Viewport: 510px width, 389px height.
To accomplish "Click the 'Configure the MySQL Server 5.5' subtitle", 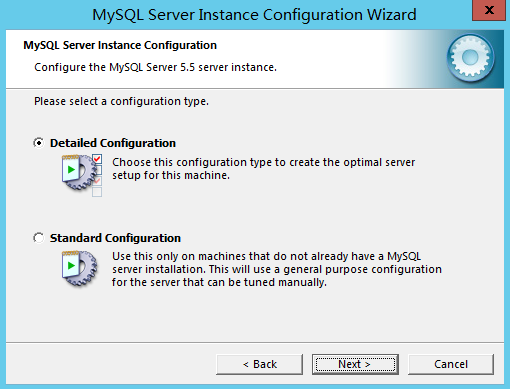I will (x=155, y=67).
